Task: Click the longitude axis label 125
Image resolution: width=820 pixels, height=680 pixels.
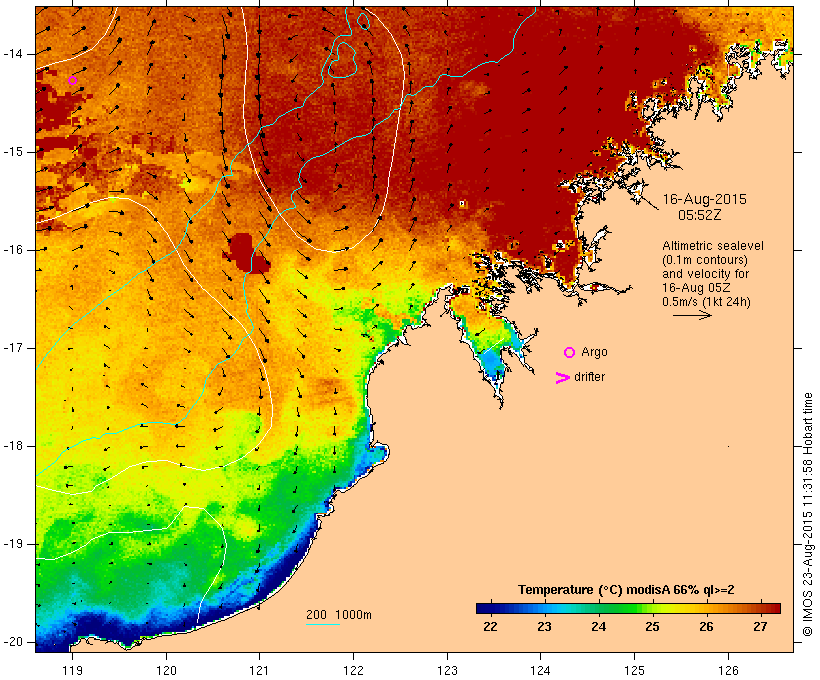Action: click(634, 670)
